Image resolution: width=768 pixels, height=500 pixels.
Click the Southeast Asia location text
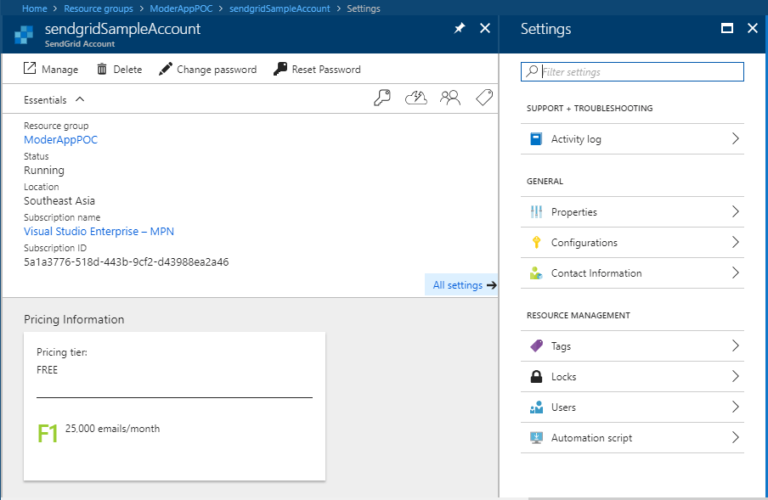click(x=59, y=201)
